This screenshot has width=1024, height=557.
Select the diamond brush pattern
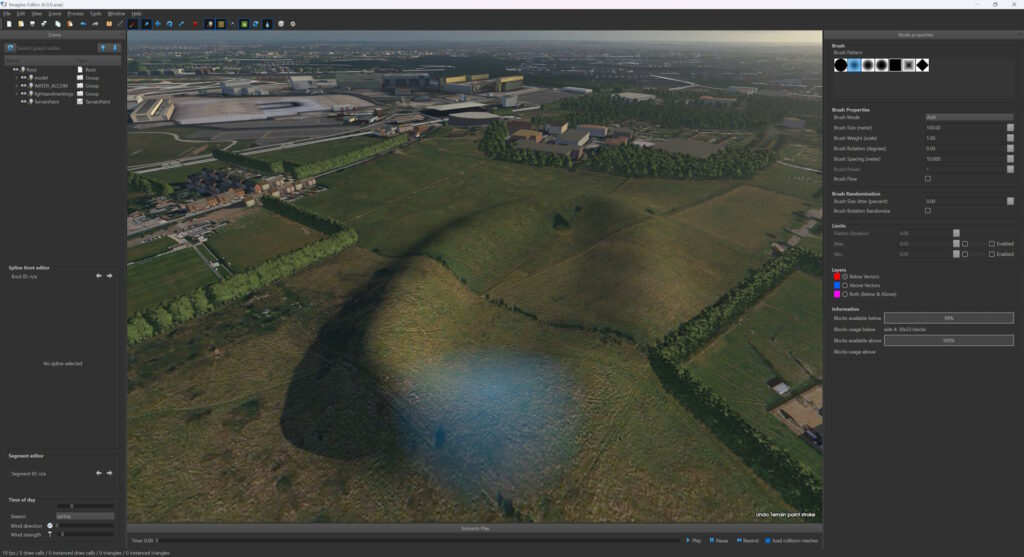click(x=922, y=65)
